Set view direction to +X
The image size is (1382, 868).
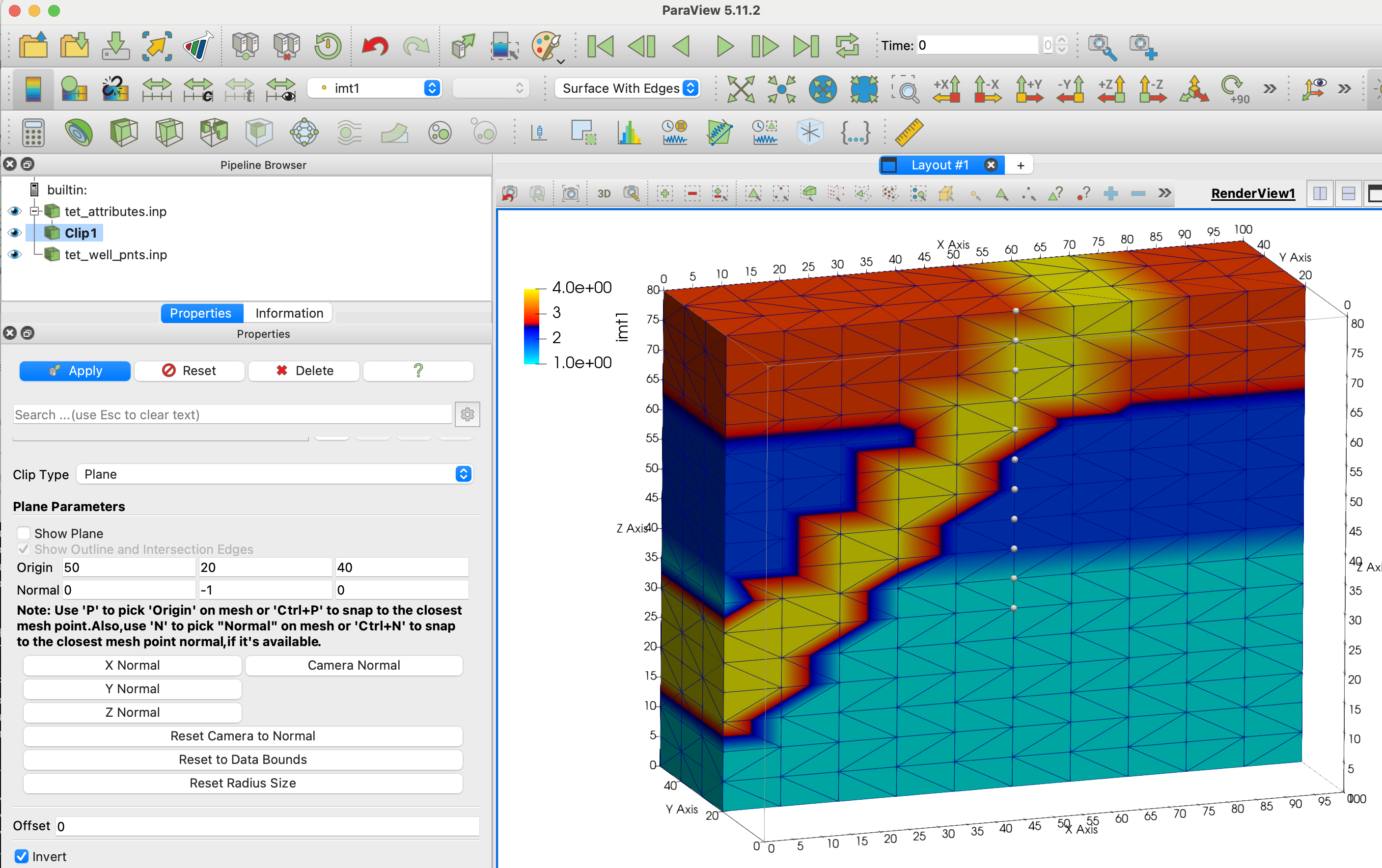coord(946,89)
